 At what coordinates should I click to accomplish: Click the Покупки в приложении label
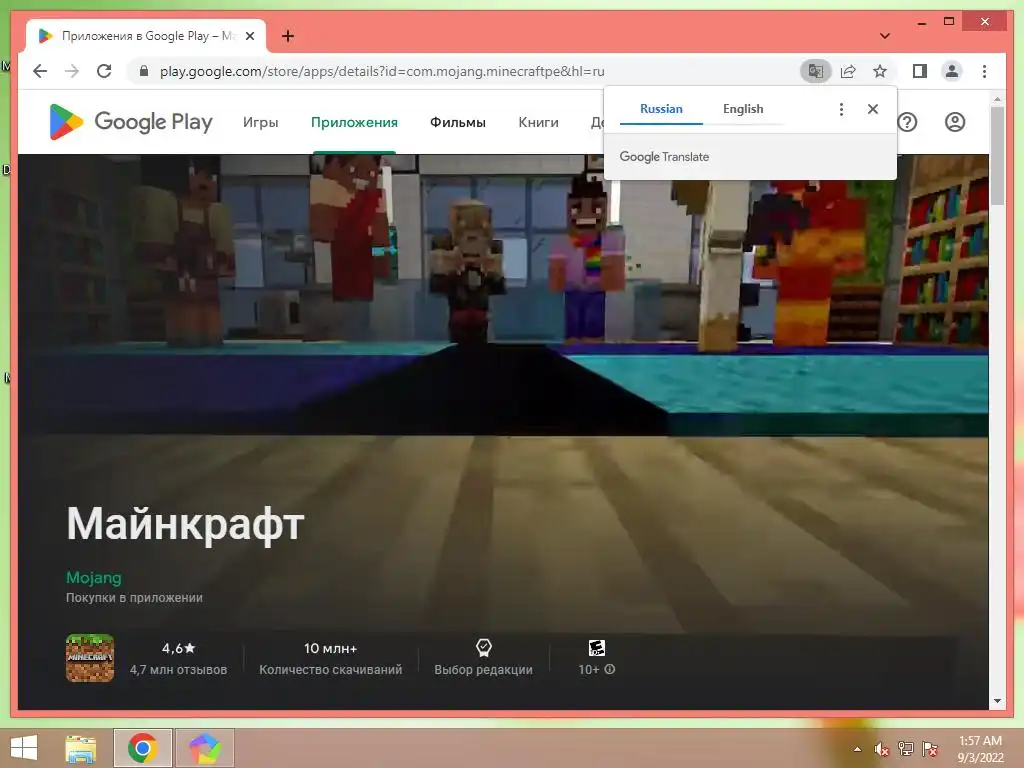point(135,598)
